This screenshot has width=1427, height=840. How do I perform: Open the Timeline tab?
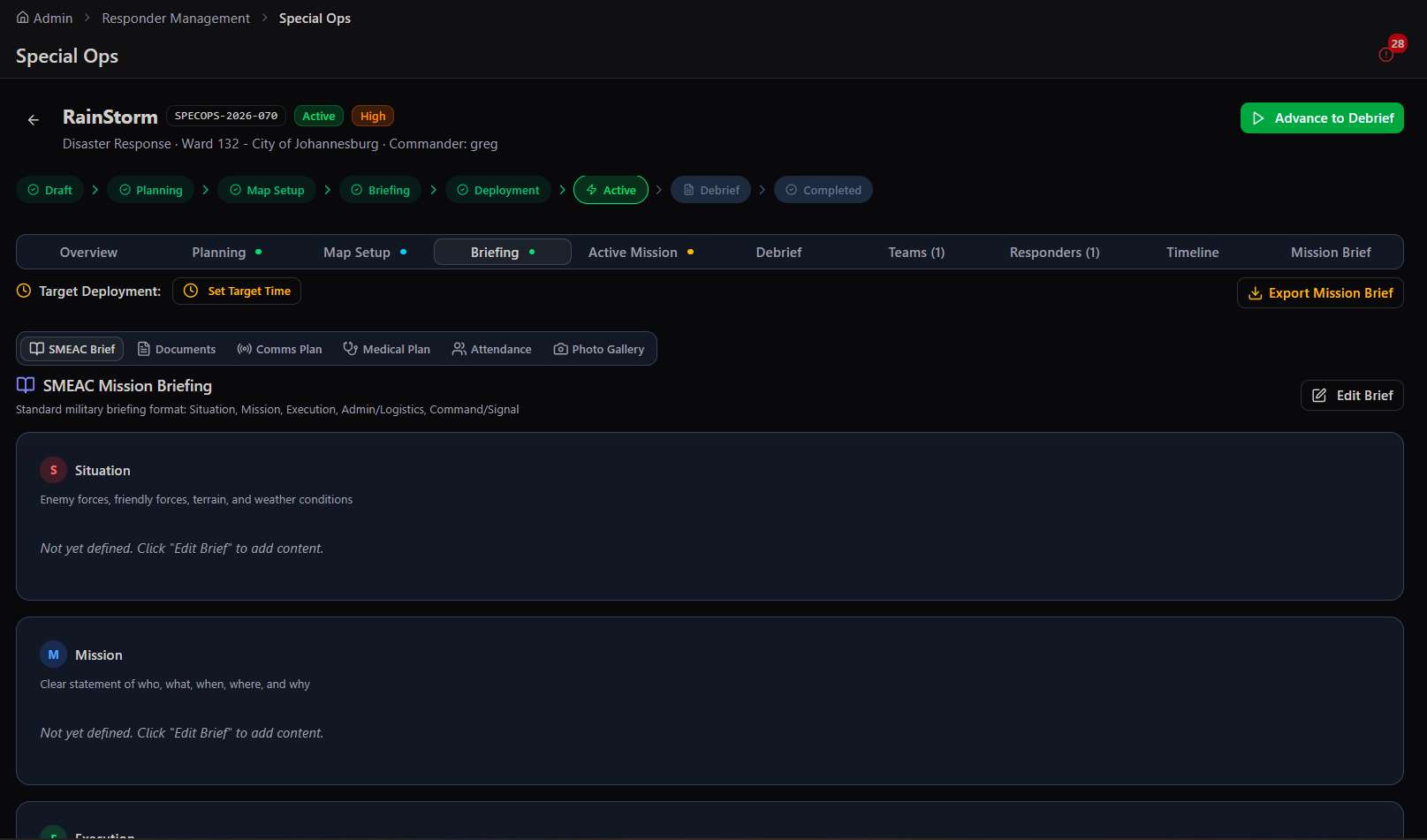[1193, 252]
